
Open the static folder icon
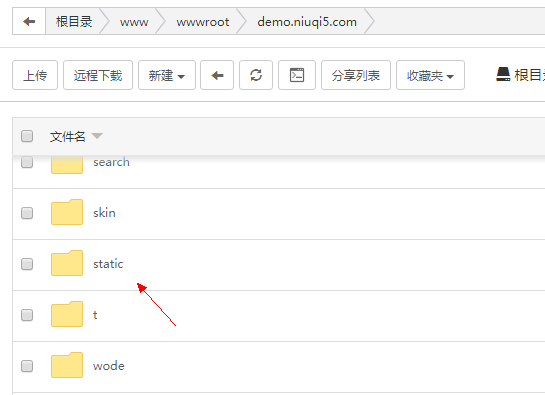tap(67, 263)
